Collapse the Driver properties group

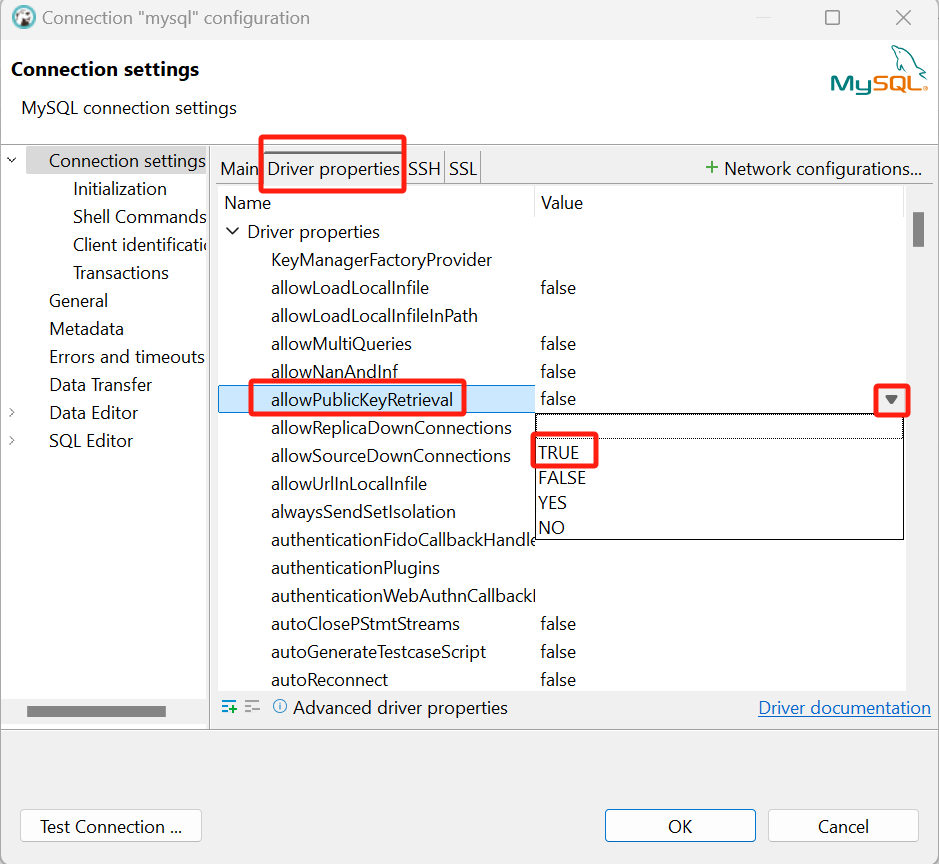(233, 231)
